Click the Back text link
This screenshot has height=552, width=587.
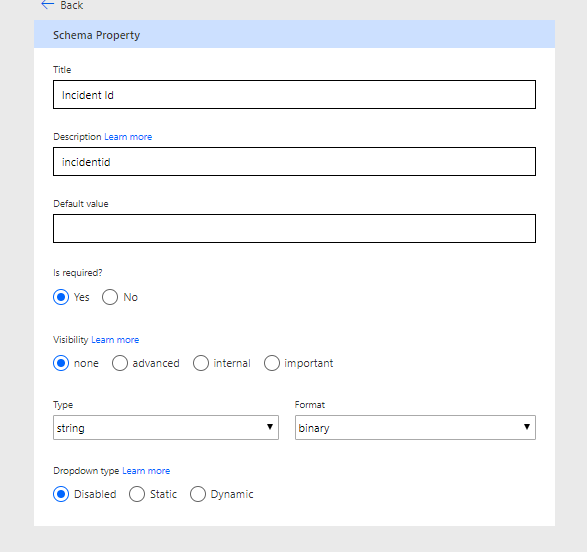coord(72,5)
